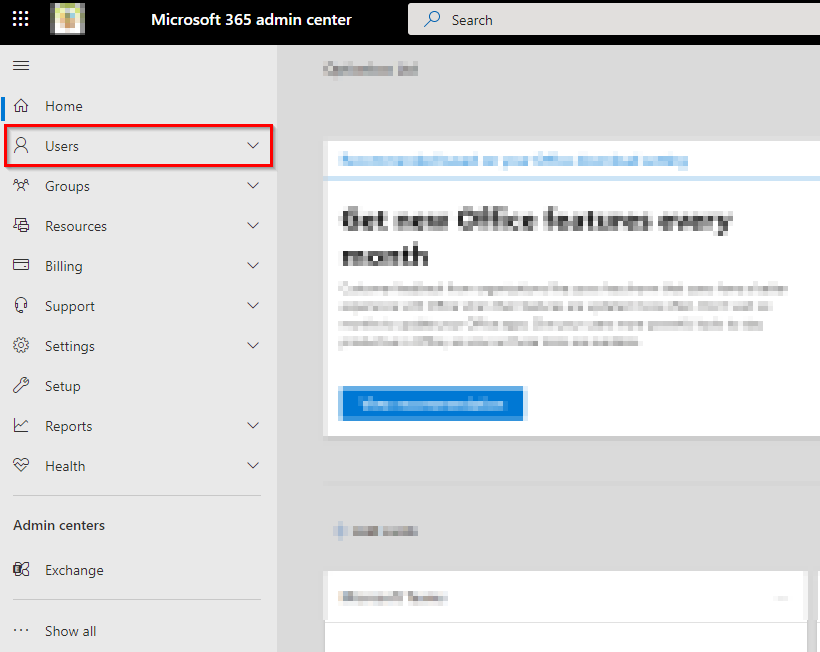Expand the Health chevron
820x652 pixels.
pos(253,465)
